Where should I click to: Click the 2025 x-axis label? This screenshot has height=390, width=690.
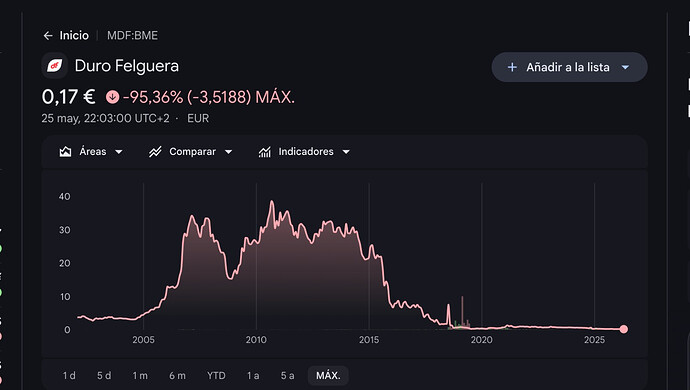(595, 340)
